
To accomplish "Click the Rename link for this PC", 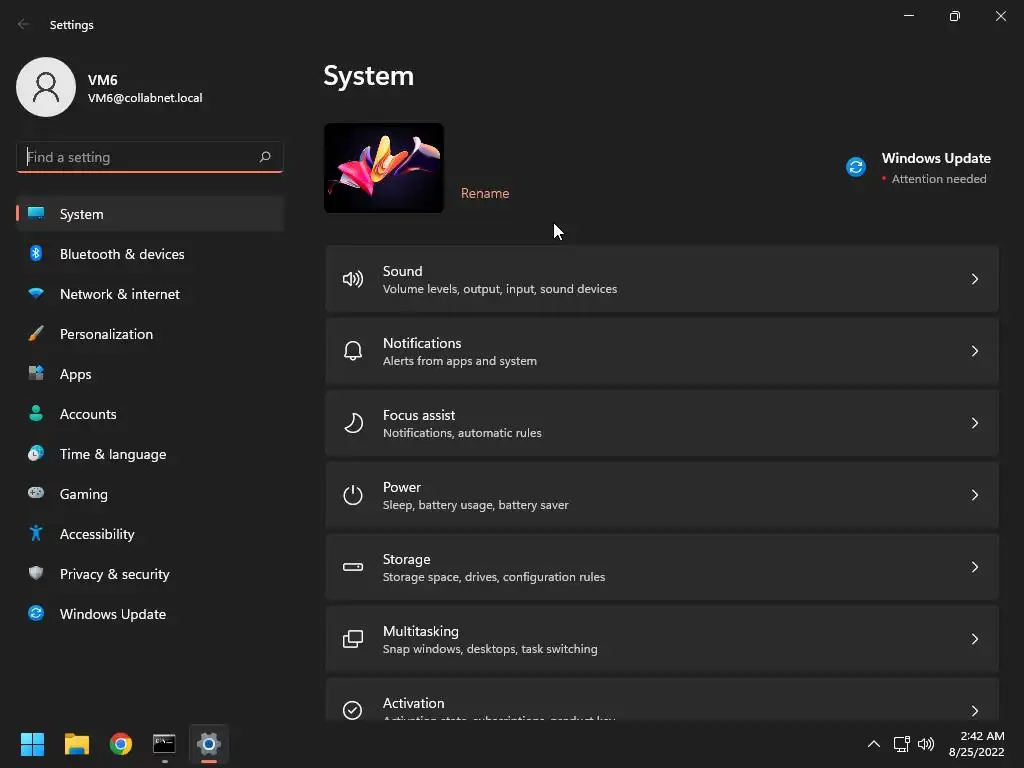I will 485,193.
